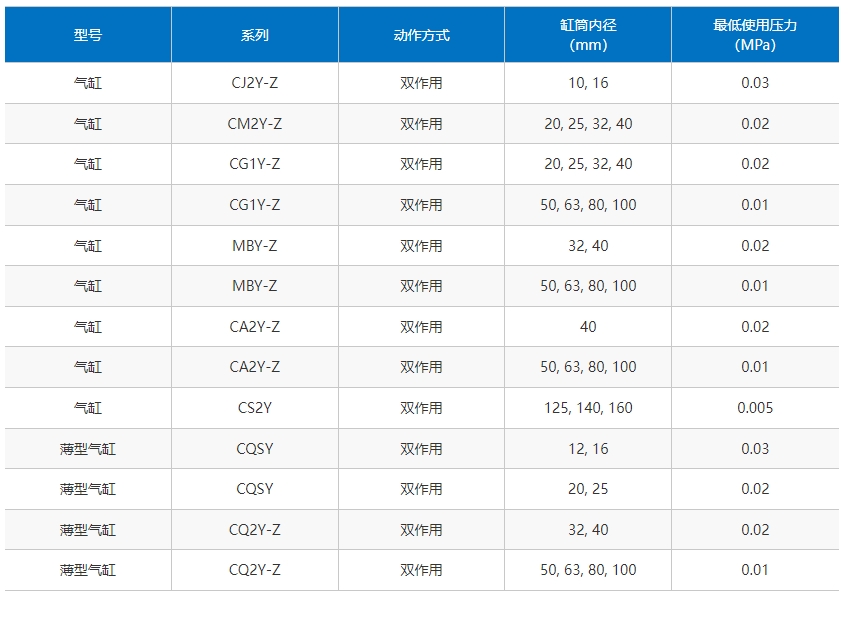The image size is (852, 622).
Task: Click the 缸筒内径 (mm) header cell
Action: pos(588,35)
